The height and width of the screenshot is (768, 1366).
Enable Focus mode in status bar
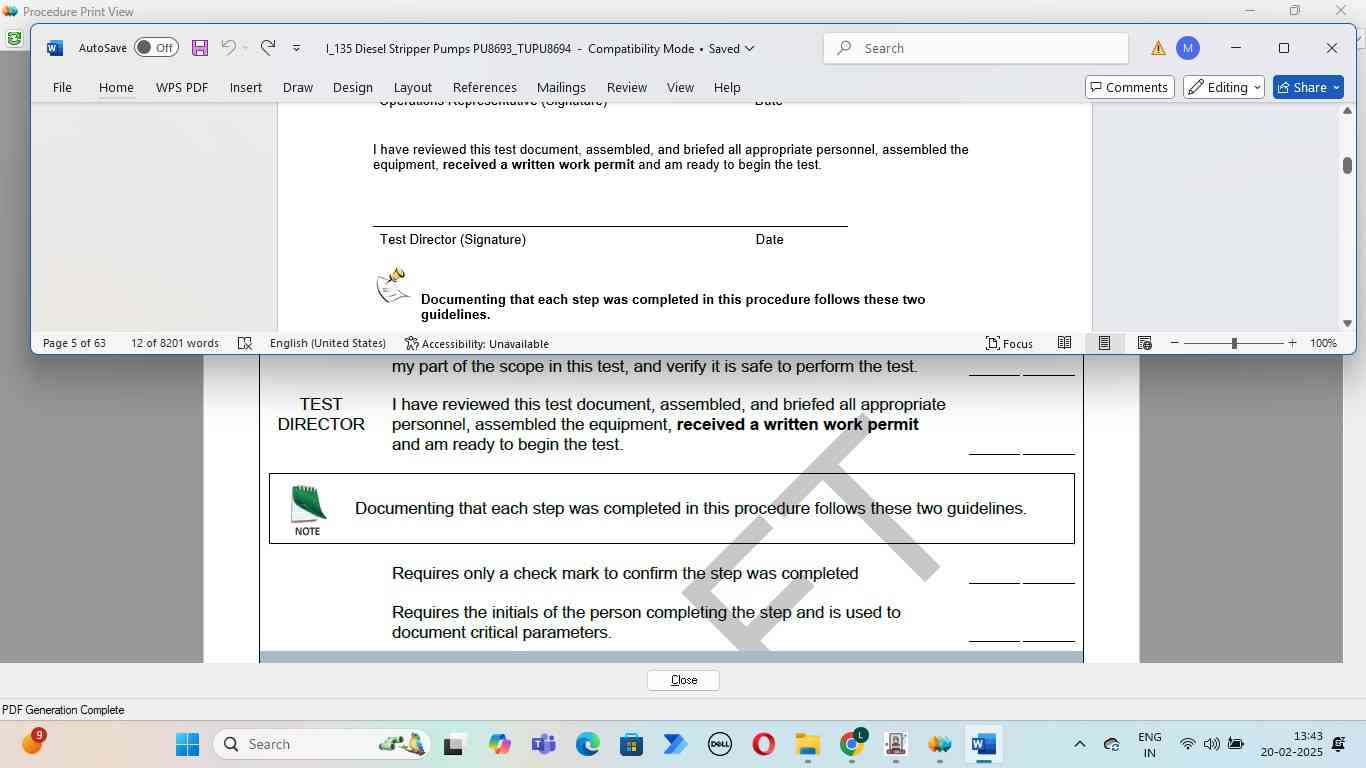pos(1009,343)
